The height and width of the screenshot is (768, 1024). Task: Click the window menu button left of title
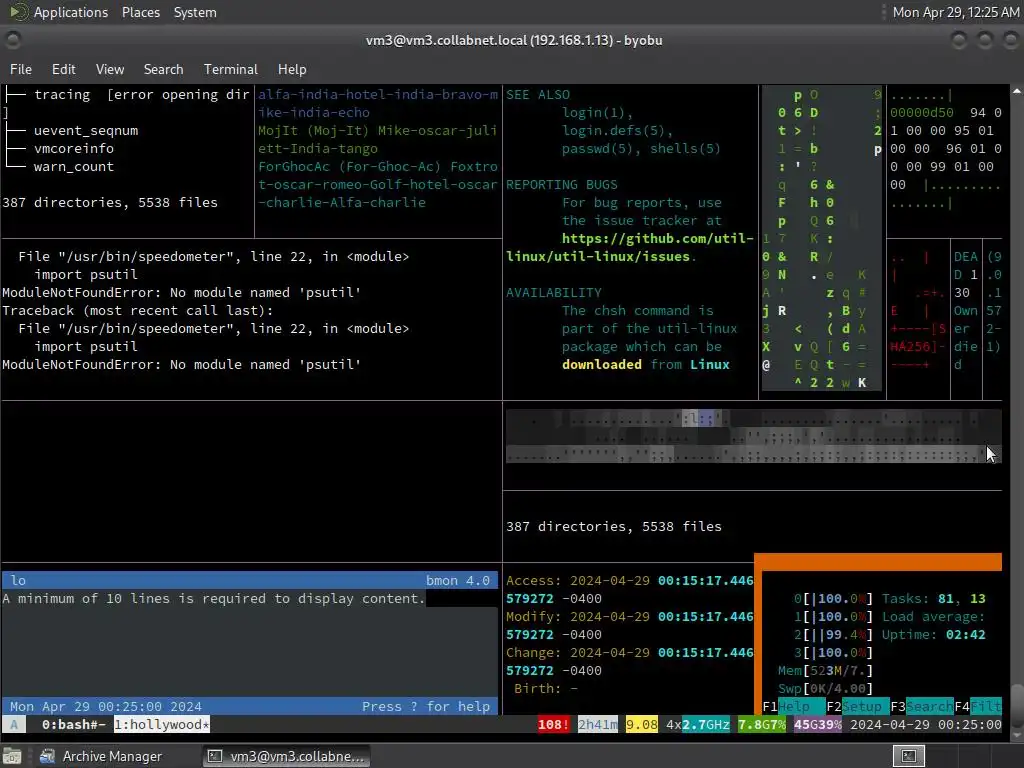(12, 40)
